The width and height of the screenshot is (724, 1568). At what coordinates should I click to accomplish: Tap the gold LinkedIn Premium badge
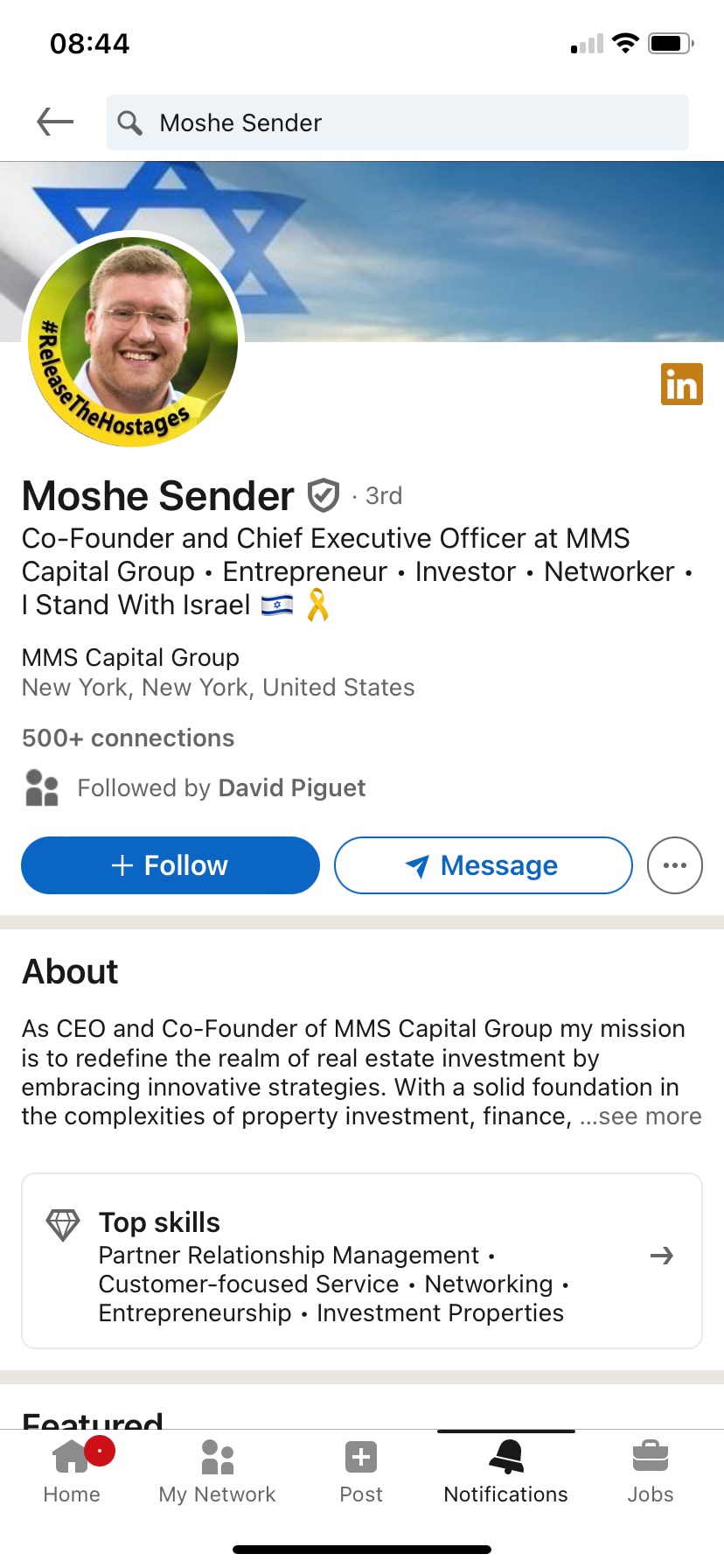(x=681, y=384)
